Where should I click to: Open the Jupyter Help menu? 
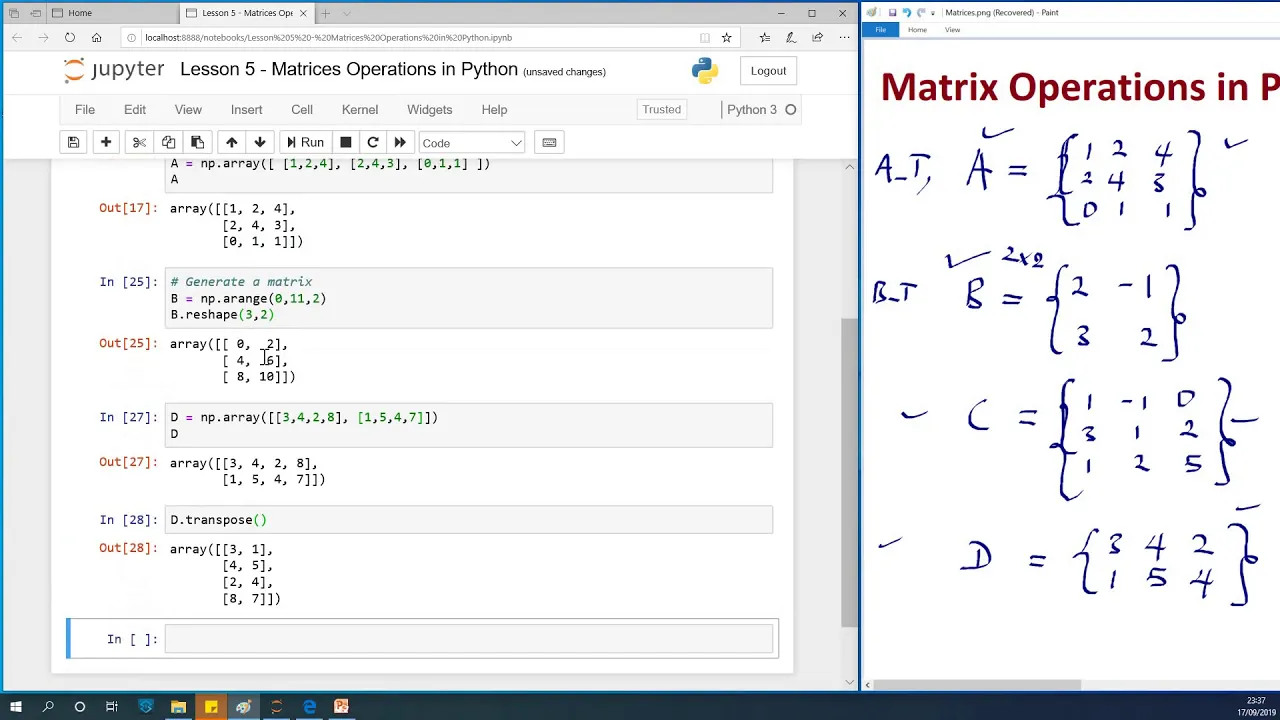click(x=494, y=109)
